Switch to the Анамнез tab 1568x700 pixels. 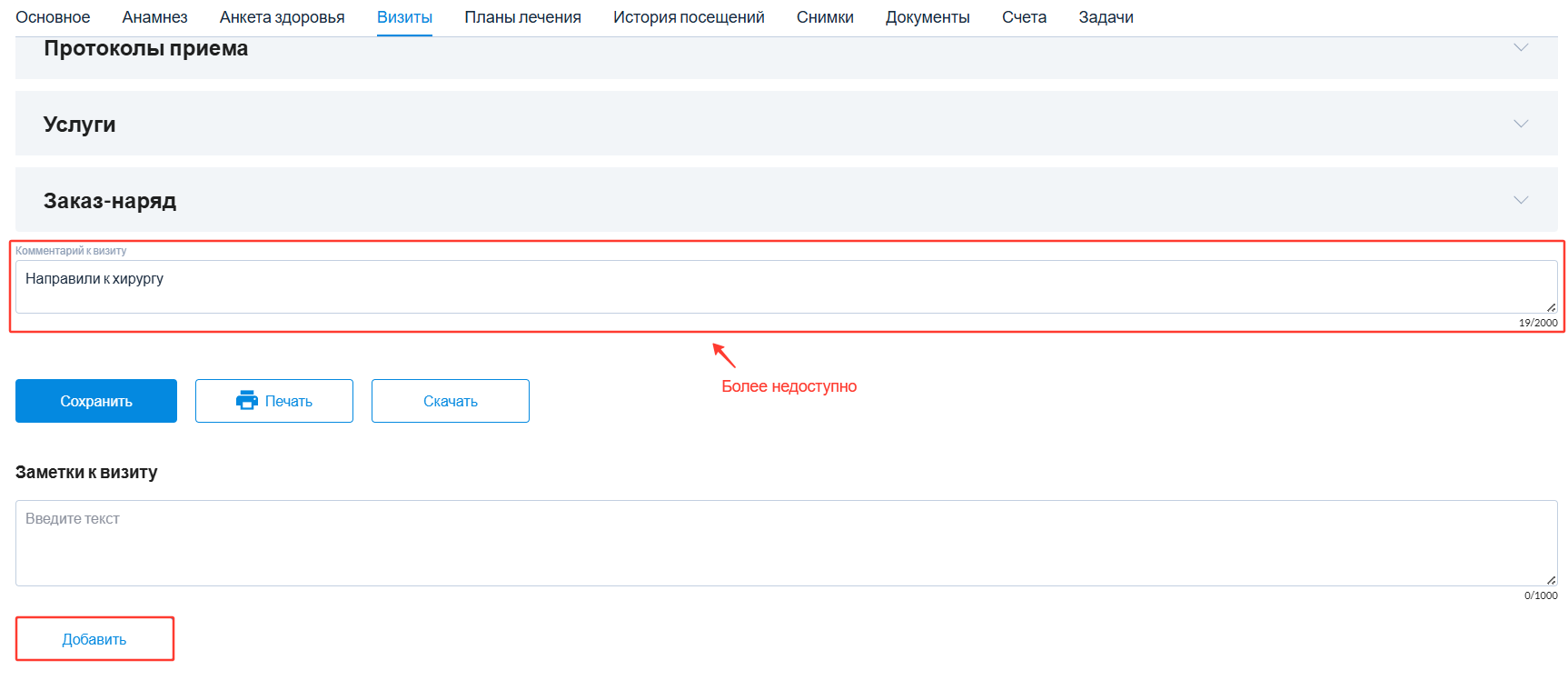point(154,17)
